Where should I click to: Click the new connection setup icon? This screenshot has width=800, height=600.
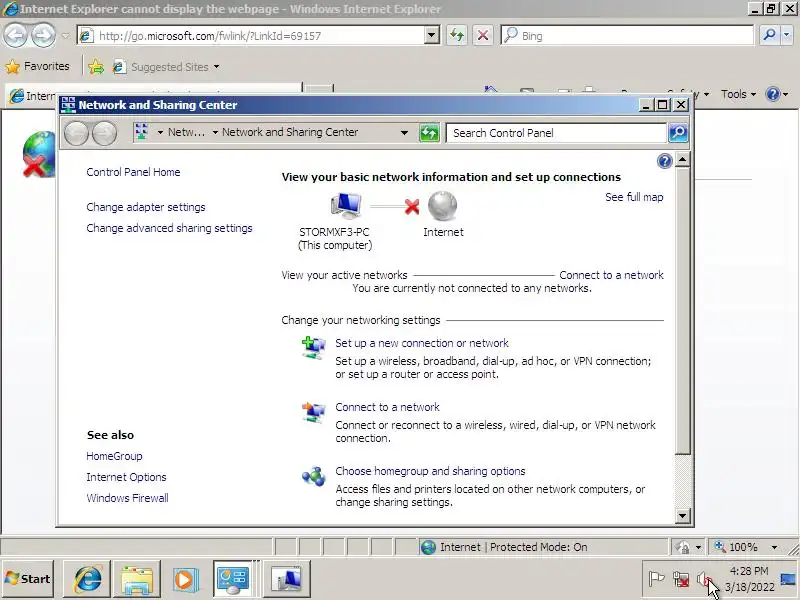tap(313, 348)
